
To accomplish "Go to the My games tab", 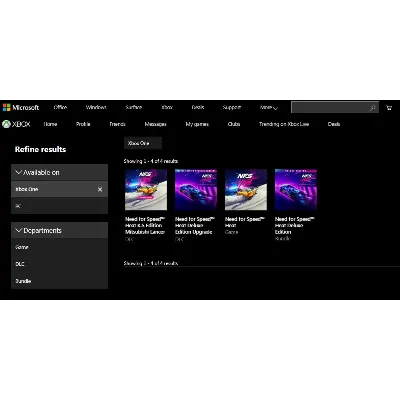I will [x=197, y=124].
